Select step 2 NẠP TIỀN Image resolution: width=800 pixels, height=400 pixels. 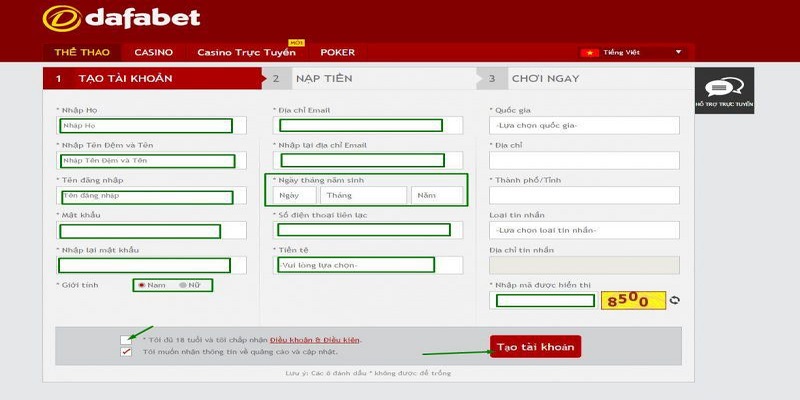click(369, 79)
